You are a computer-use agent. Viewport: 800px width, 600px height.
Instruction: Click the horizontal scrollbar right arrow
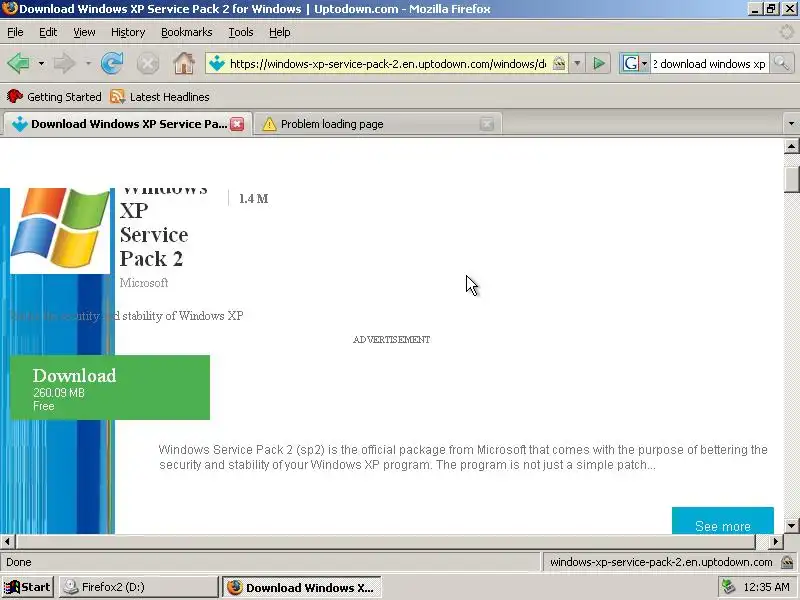(776, 541)
